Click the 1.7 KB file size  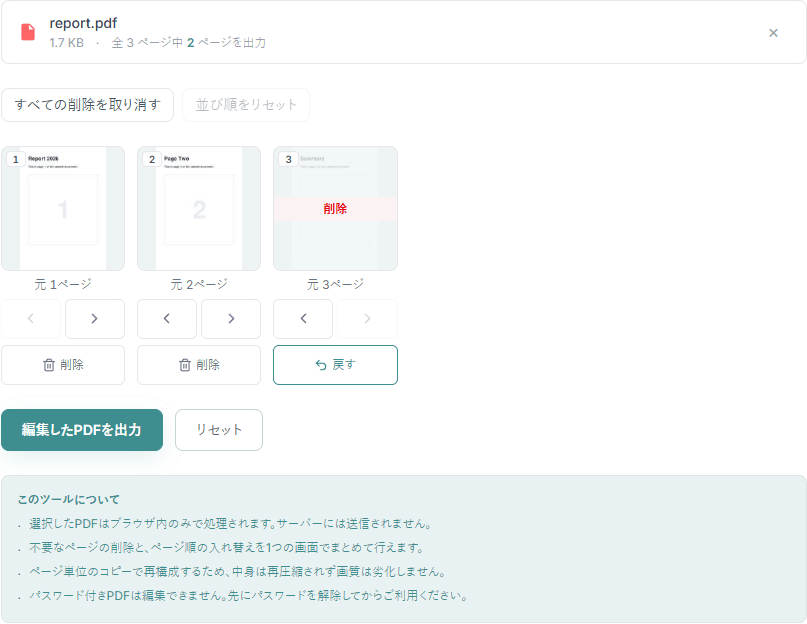66,43
